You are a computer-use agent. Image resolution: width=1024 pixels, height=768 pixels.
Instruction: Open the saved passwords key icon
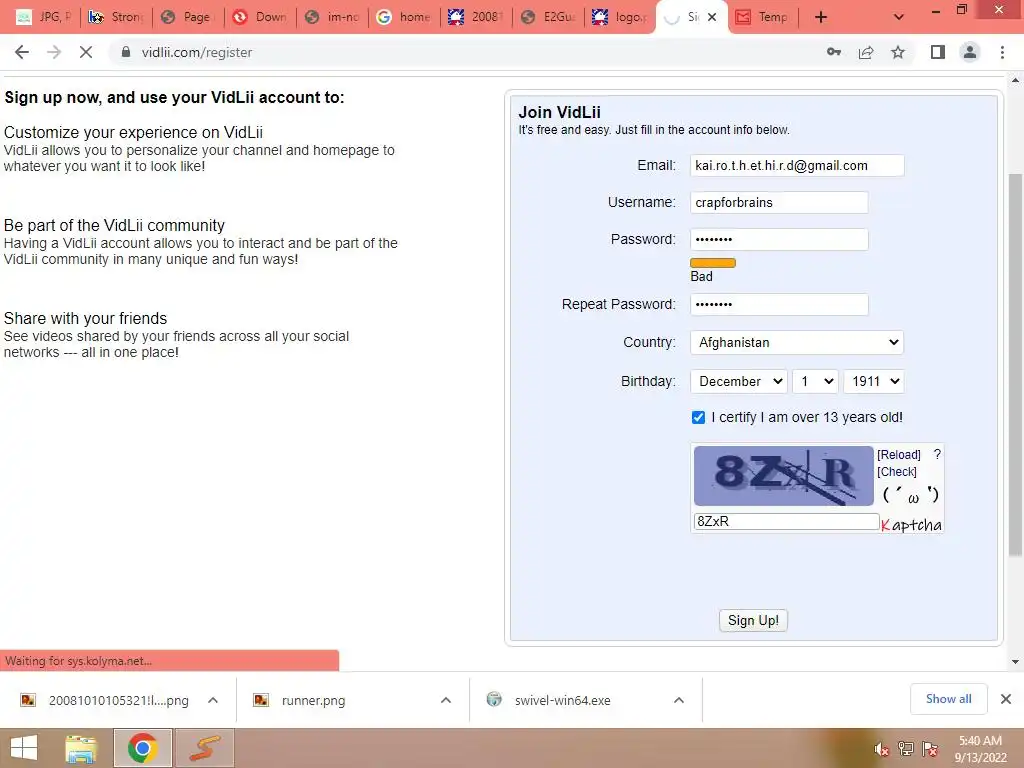(834, 52)
